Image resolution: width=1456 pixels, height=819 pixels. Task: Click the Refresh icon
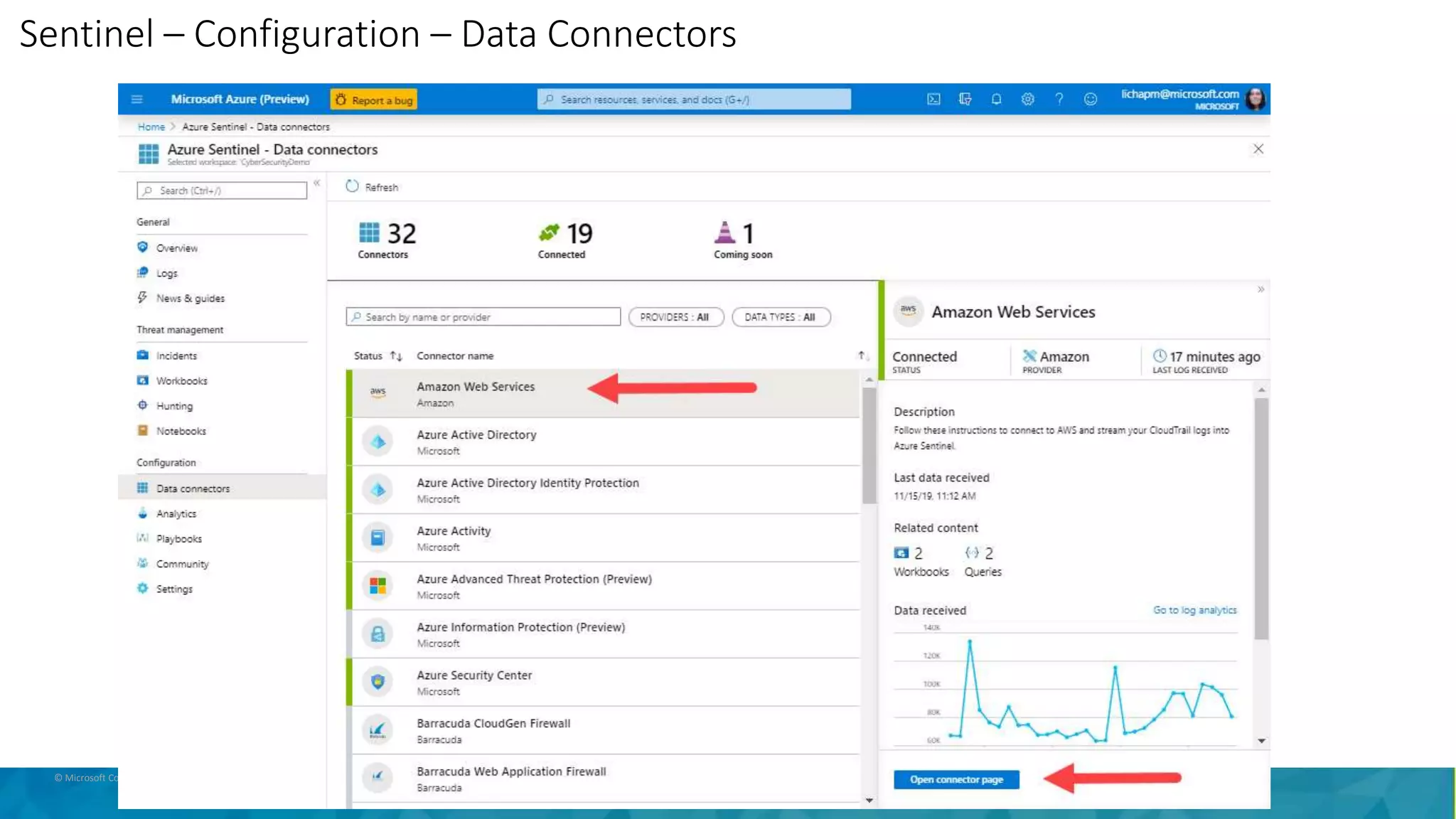[353, 186]
